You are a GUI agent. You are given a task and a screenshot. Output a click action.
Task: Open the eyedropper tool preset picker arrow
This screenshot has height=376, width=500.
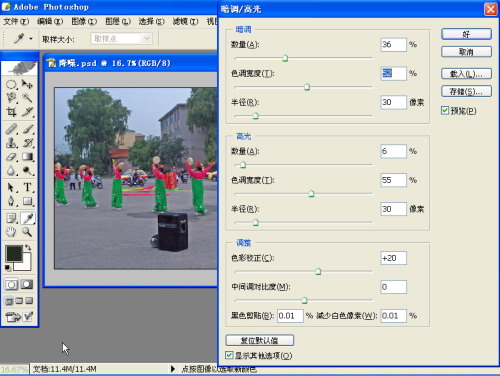pos(31,39)
